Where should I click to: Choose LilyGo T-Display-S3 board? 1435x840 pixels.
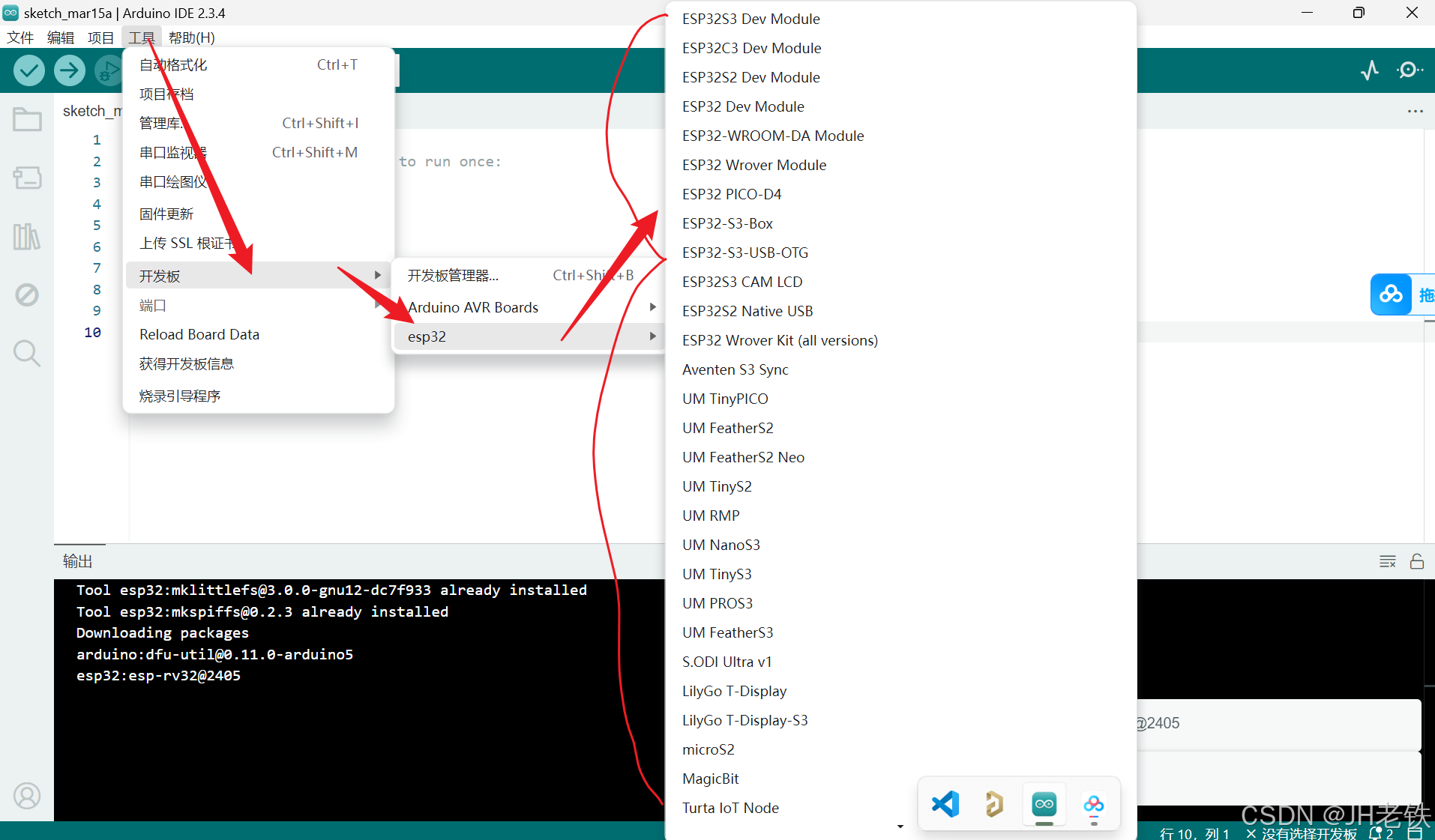(901, 720)
